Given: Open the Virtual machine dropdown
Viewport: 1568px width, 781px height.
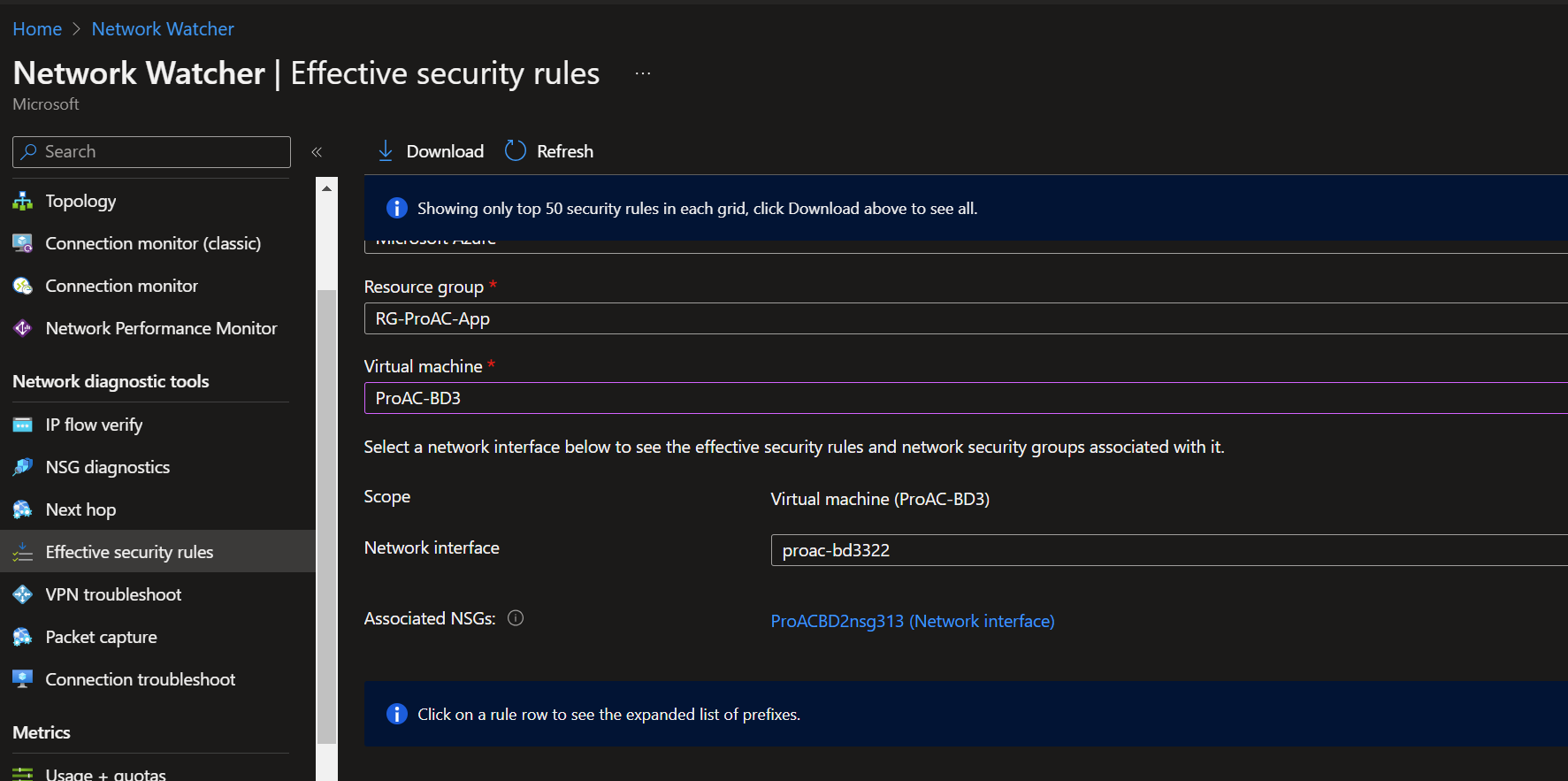Looking at the screenshot, I should coord(966,398).
